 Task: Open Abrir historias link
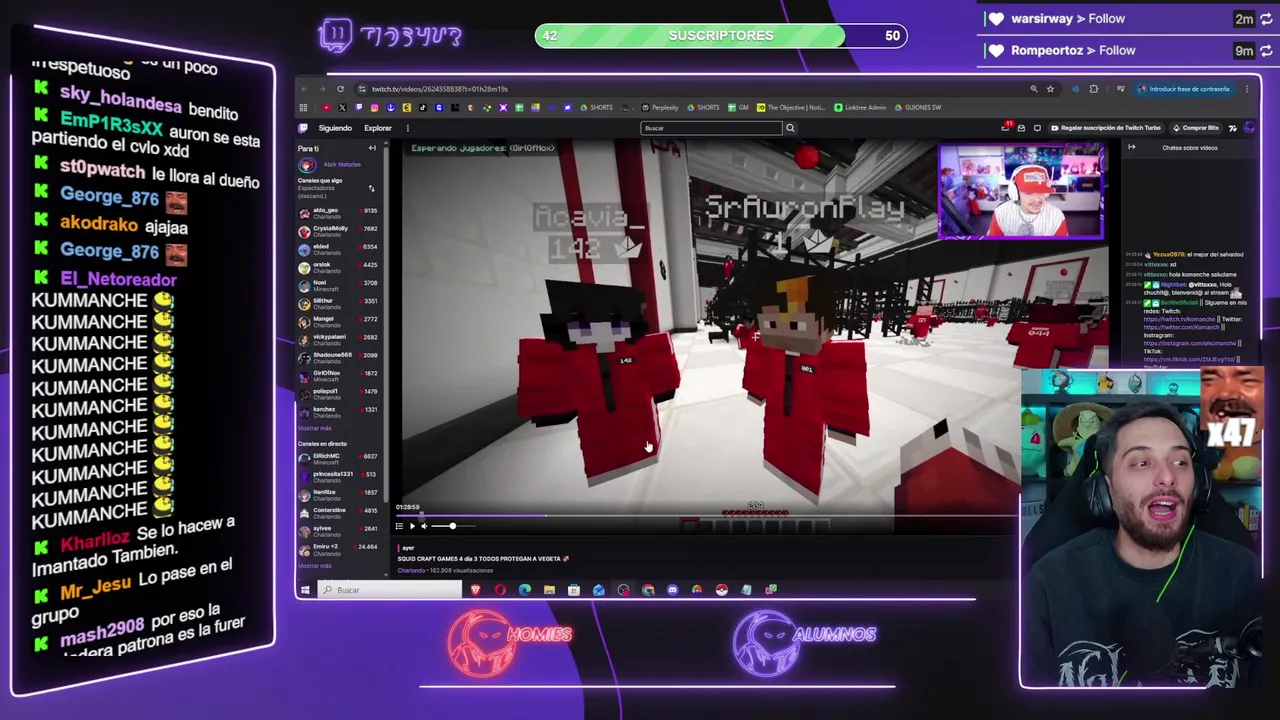(342, 165)
